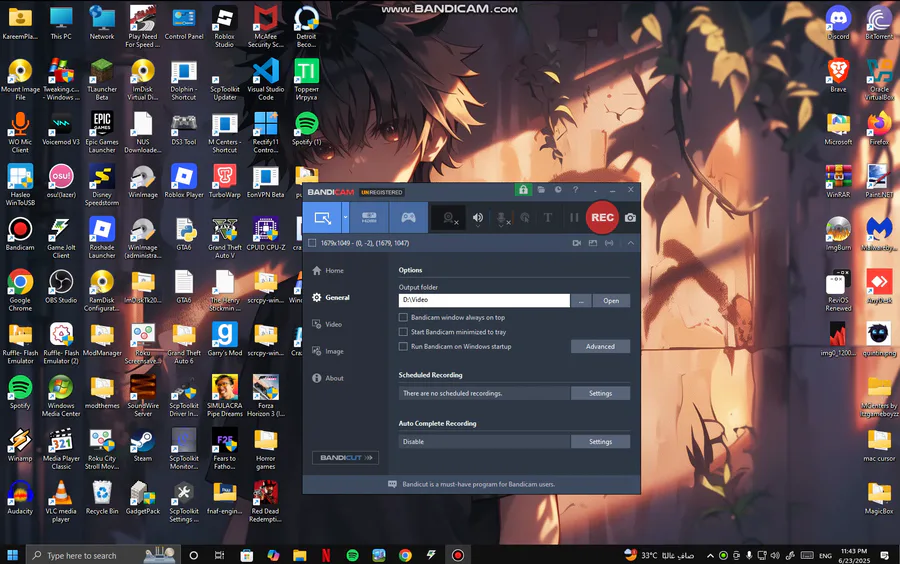Expand the speaker settings chevron
Viewport: 900px width, 564px height.
pyautogui.click(x=478, y=227)
